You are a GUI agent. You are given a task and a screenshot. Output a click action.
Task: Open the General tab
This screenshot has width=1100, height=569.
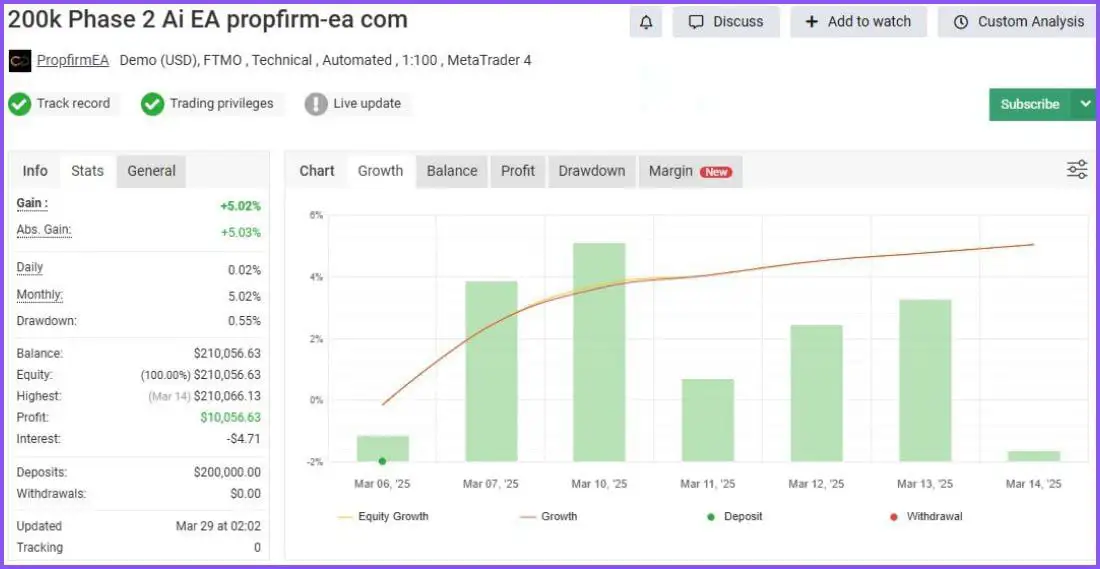pyautogui.click(x=151, y=171)
